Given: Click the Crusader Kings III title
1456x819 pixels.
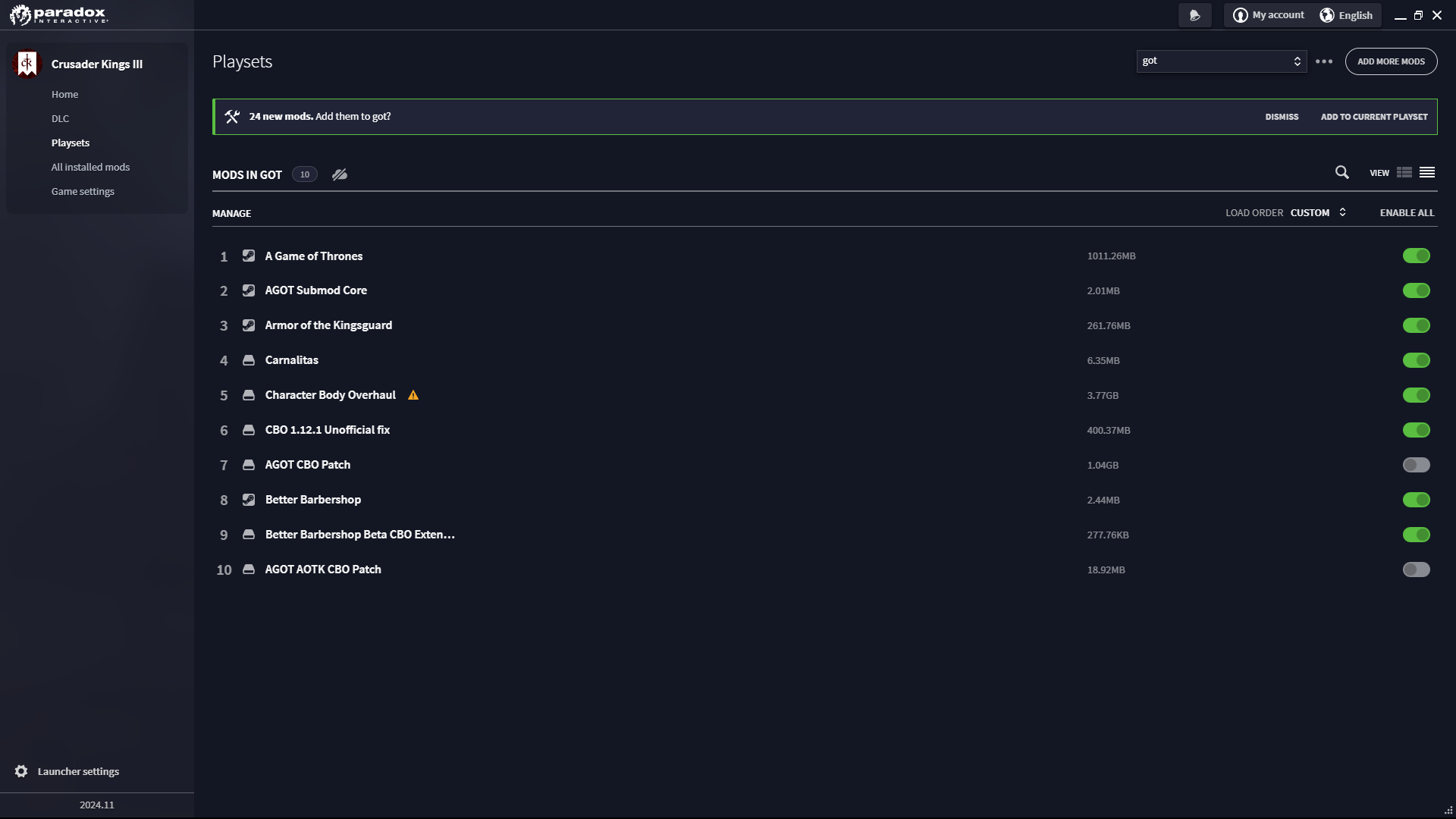Looking at the screenshot, I should tap(97, 64).
